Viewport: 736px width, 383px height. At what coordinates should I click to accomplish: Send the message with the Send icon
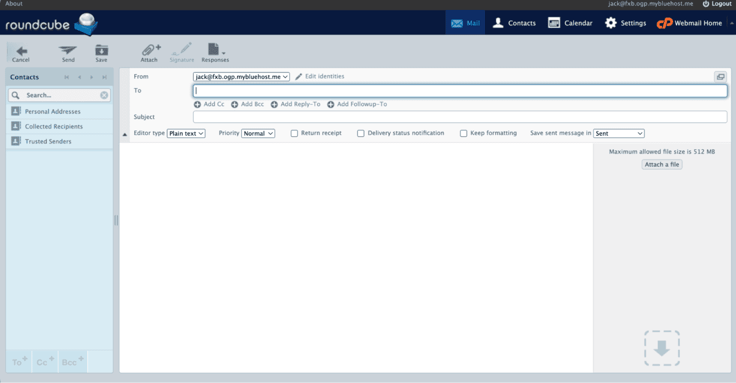point(68,53)
